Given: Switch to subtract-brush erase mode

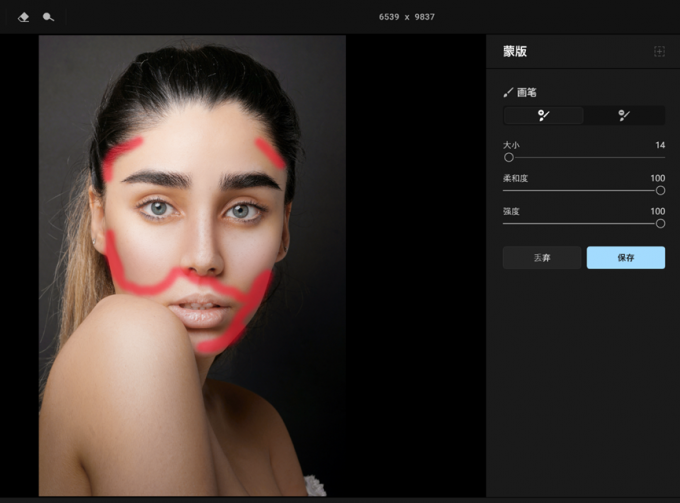Looking at the screenshot, I should (624, 115).
